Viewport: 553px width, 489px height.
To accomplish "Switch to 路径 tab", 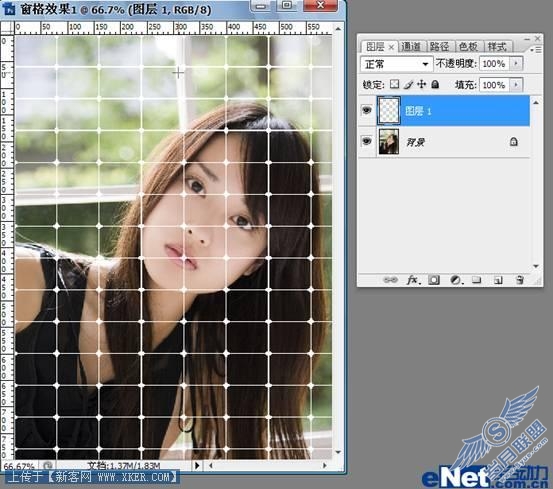I will tap(439, 47).
